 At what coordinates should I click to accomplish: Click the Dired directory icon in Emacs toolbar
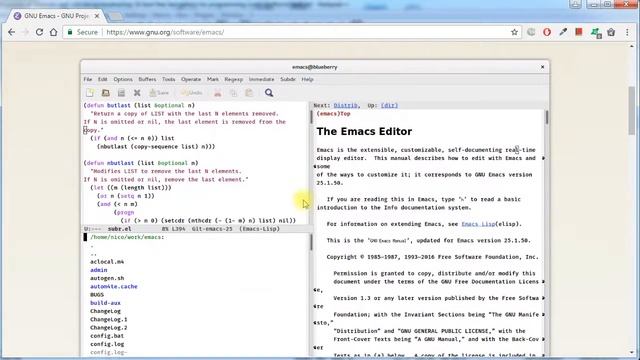121,93
